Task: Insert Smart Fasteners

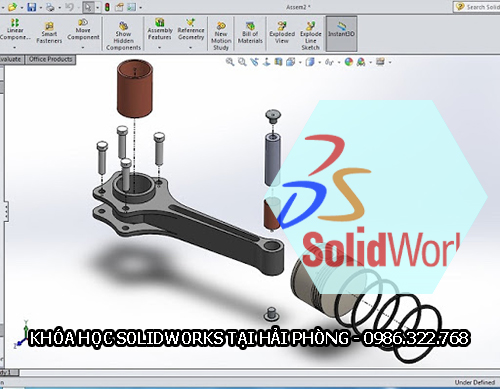Action: 49,33
